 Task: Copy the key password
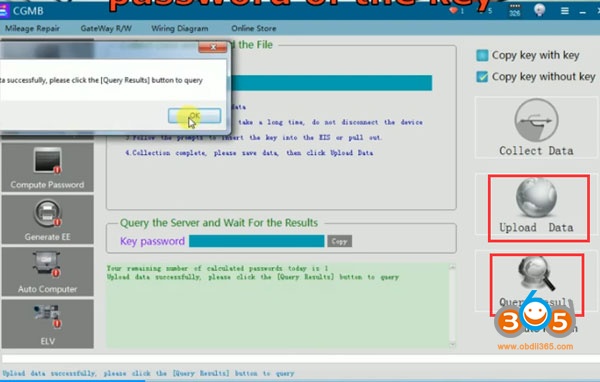(339, 241)
